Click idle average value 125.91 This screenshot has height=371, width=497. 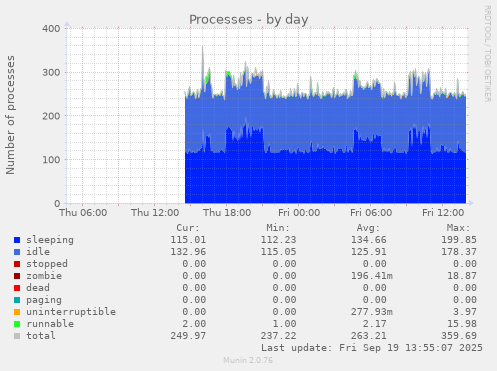click(369, 252)
